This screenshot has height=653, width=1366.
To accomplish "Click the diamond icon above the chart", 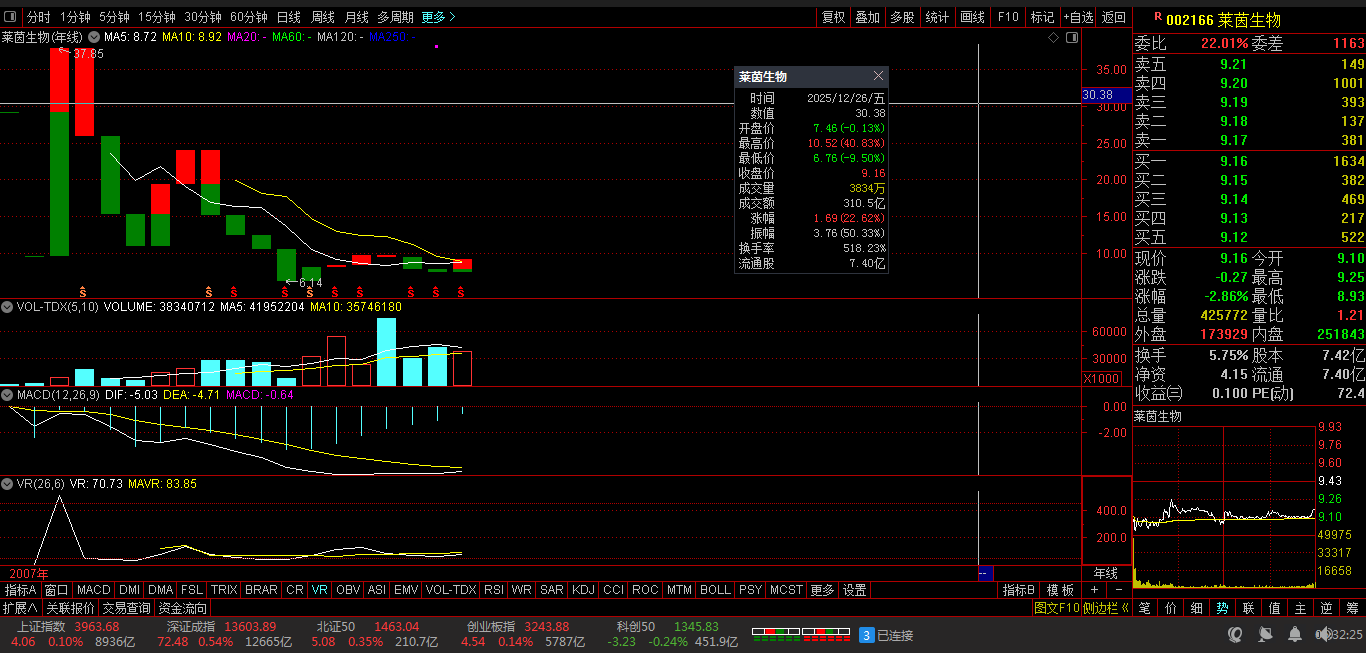I will (x=1053, y=38).
